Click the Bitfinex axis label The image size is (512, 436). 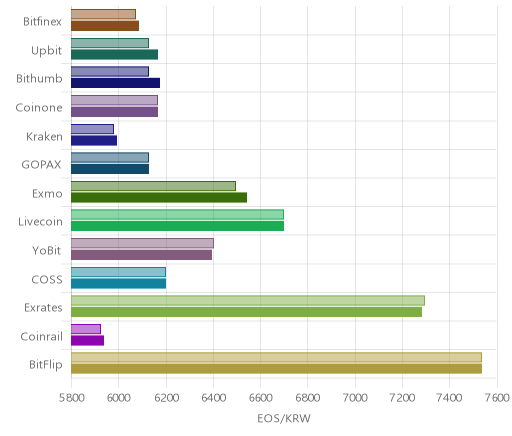click(42, 22)
